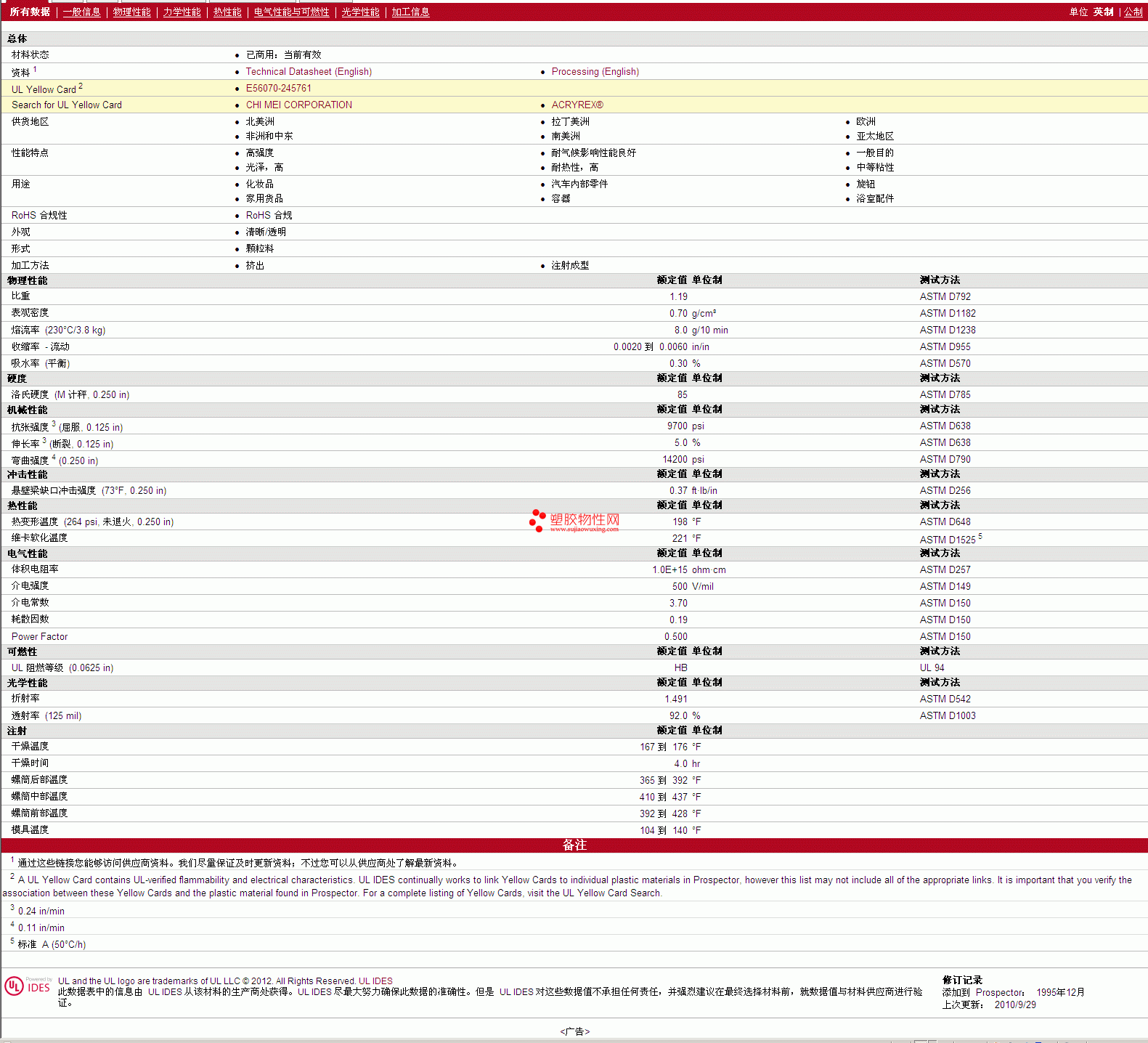Click the <广告> placeholder at page bottom

(x=574, y=1031)
